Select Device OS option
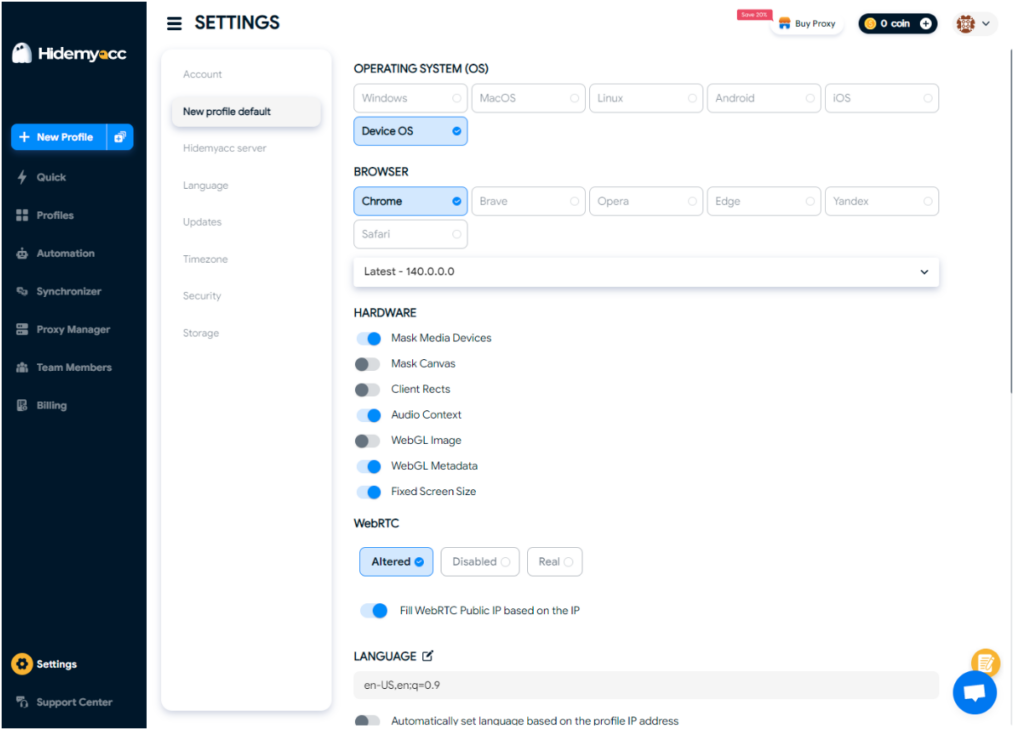Image resolution: width=1024 pixels, height=730 pixels. coord(410,131)
